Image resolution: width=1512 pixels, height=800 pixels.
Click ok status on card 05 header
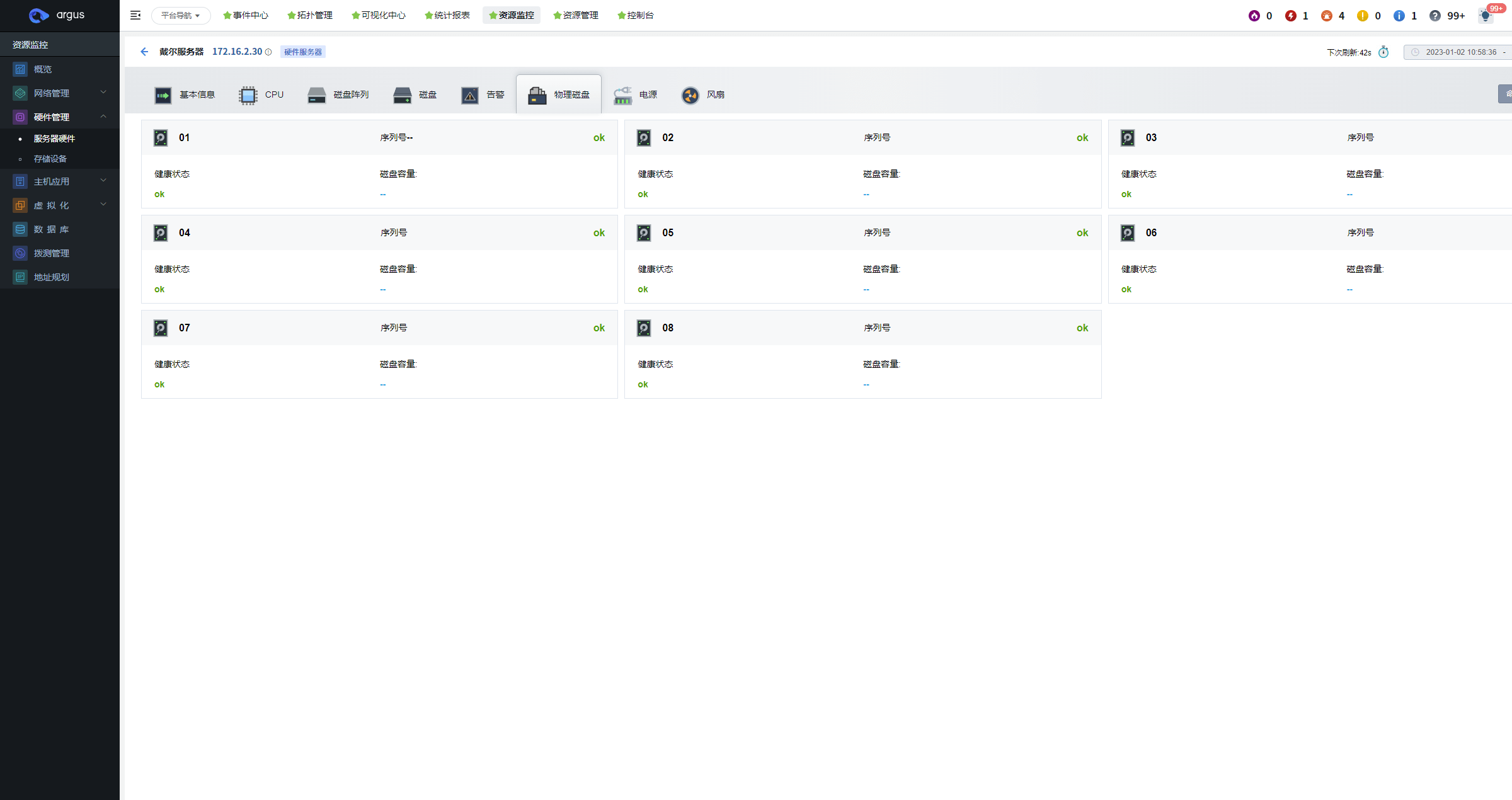pos(1082,233)
